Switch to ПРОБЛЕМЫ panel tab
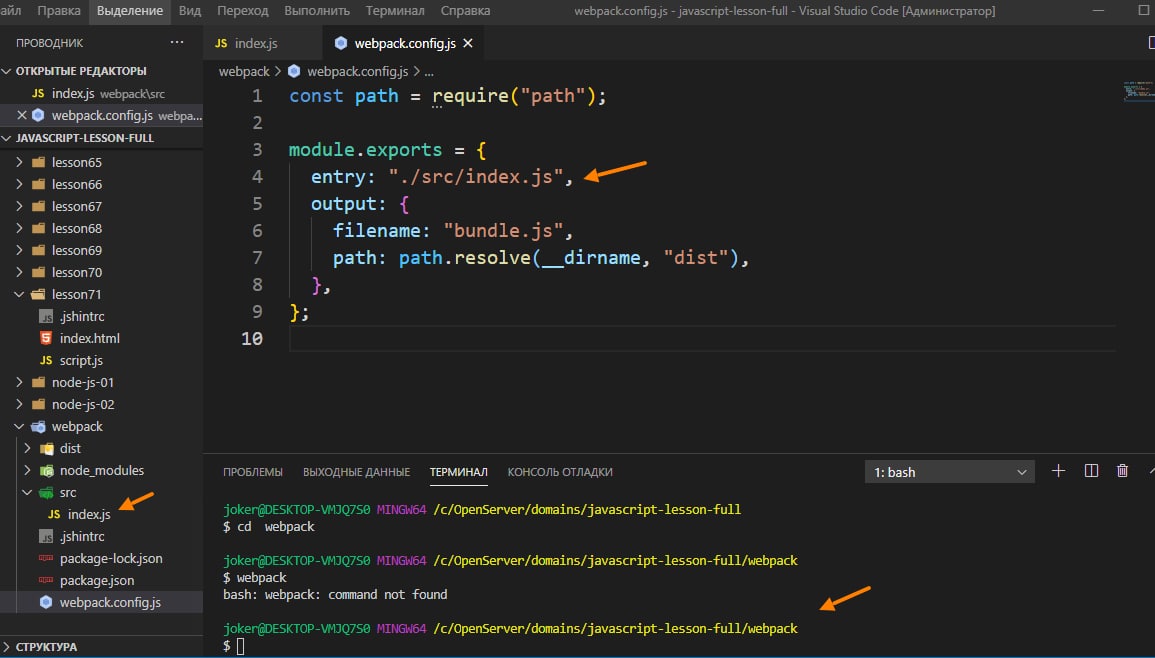The height and width of the screenshot is (658, 1155). point(253,472)
